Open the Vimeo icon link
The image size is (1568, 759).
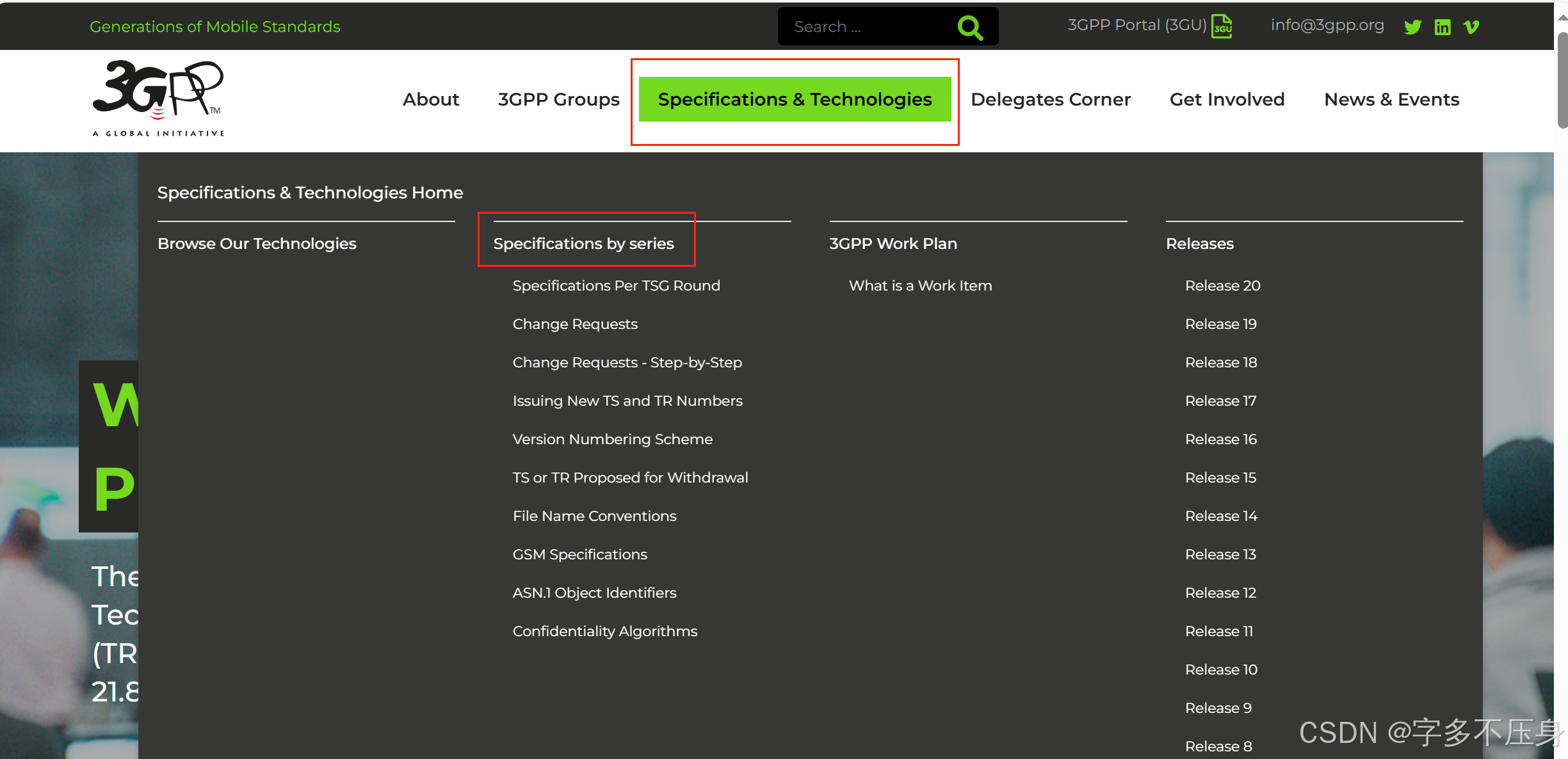click(x=1471, y=27)
